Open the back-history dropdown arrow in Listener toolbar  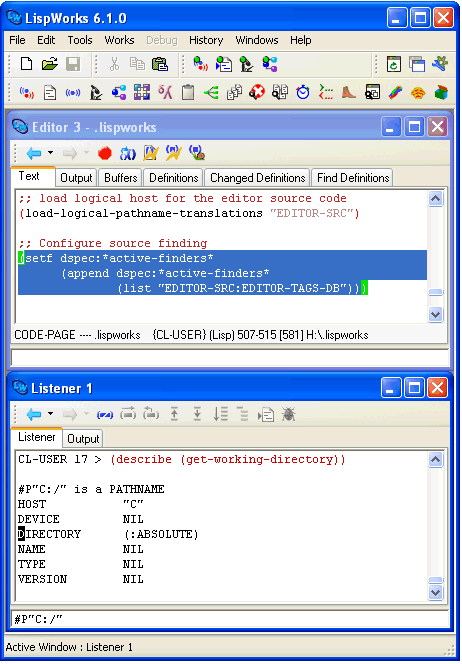tap(50, 413)
